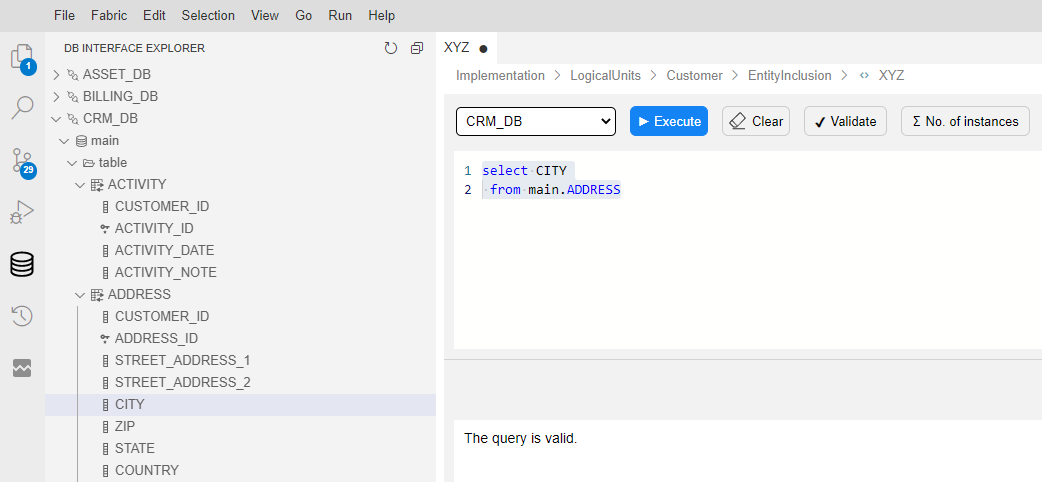This screenshot has width=1042, height=482.
Task: Open the Explorer files icon in activity bar
Action: click(22, 57)
